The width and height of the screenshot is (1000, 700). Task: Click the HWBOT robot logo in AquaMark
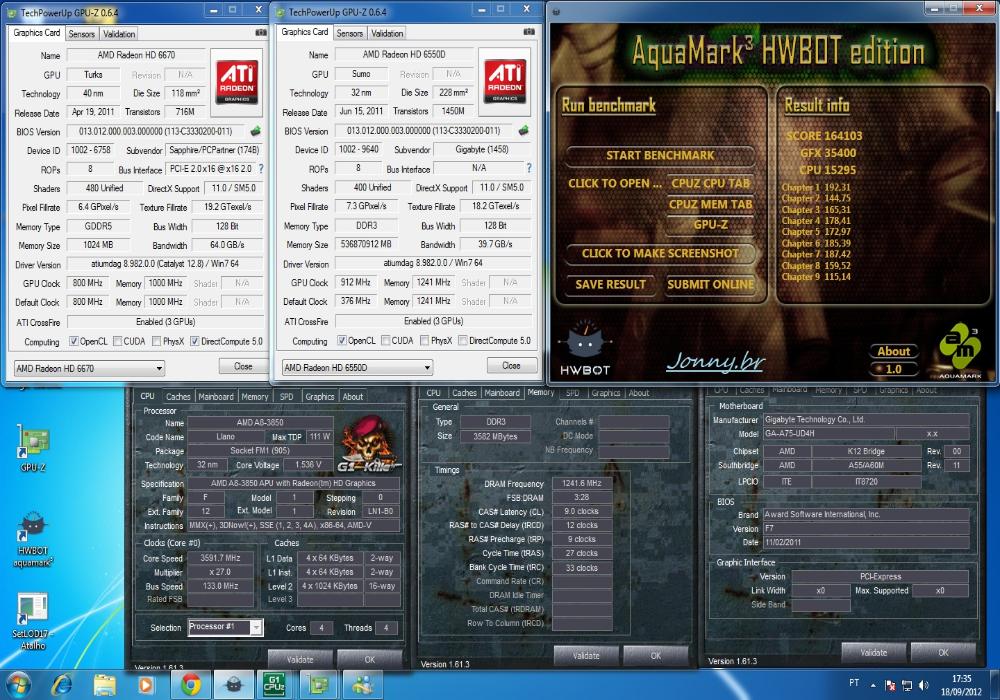point(585,348)
